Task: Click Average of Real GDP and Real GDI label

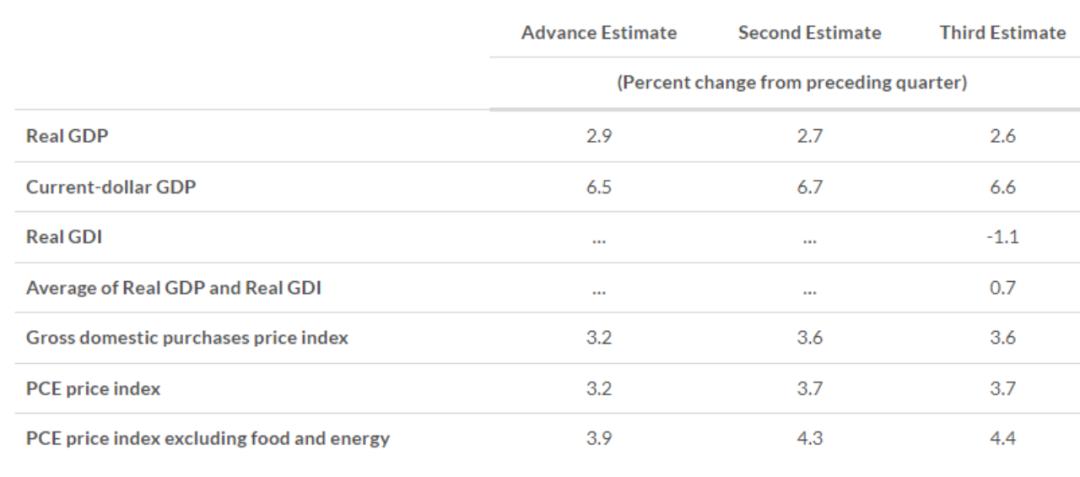Action: point(174,288)
